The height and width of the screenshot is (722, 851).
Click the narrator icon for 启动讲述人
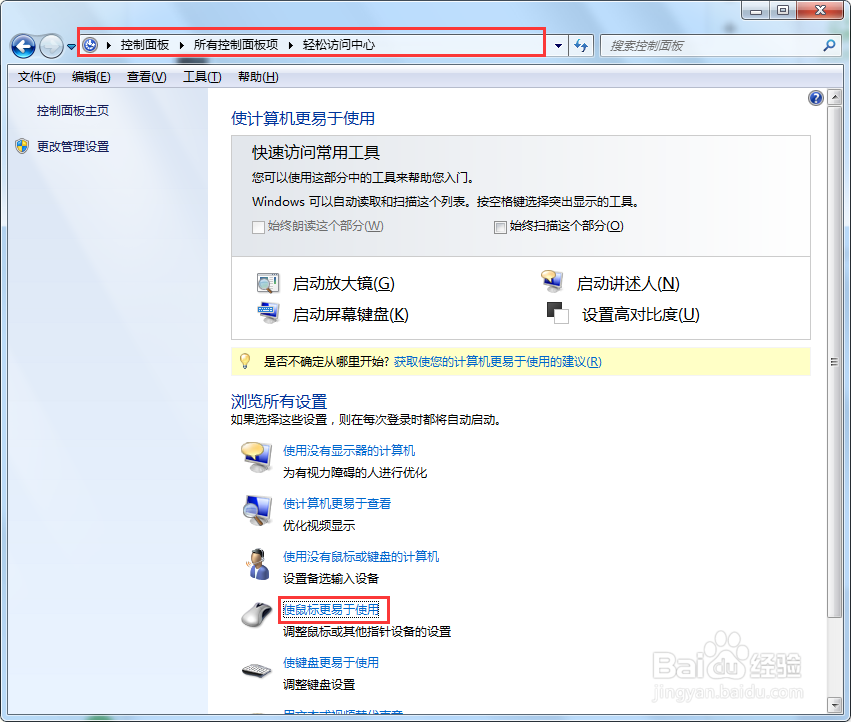pyautogui.click(x=552, y=281)
